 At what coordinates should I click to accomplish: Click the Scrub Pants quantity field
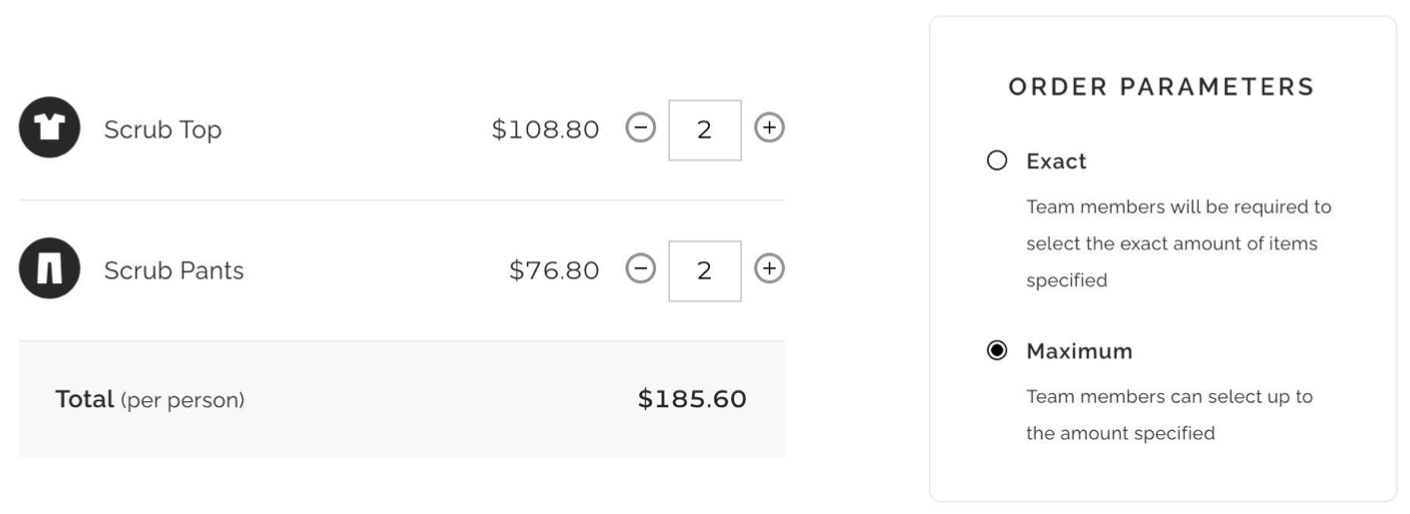(704, 271)
